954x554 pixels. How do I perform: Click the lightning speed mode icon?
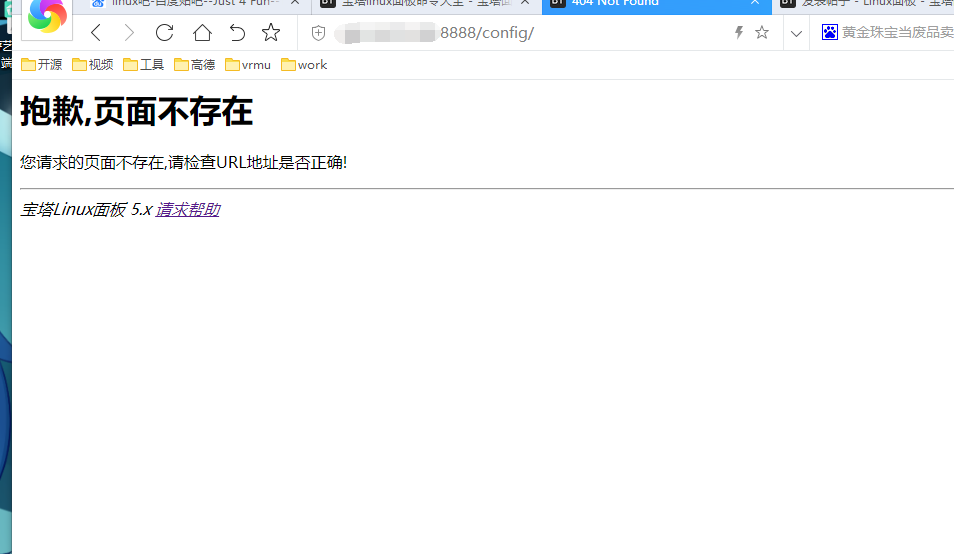[x=739, y=33]
